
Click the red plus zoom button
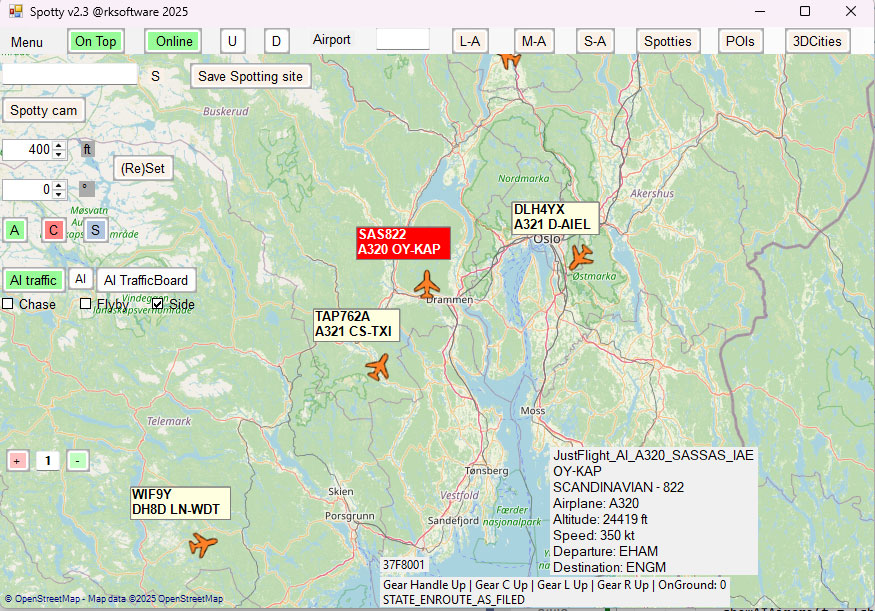[x=17, y=461]
